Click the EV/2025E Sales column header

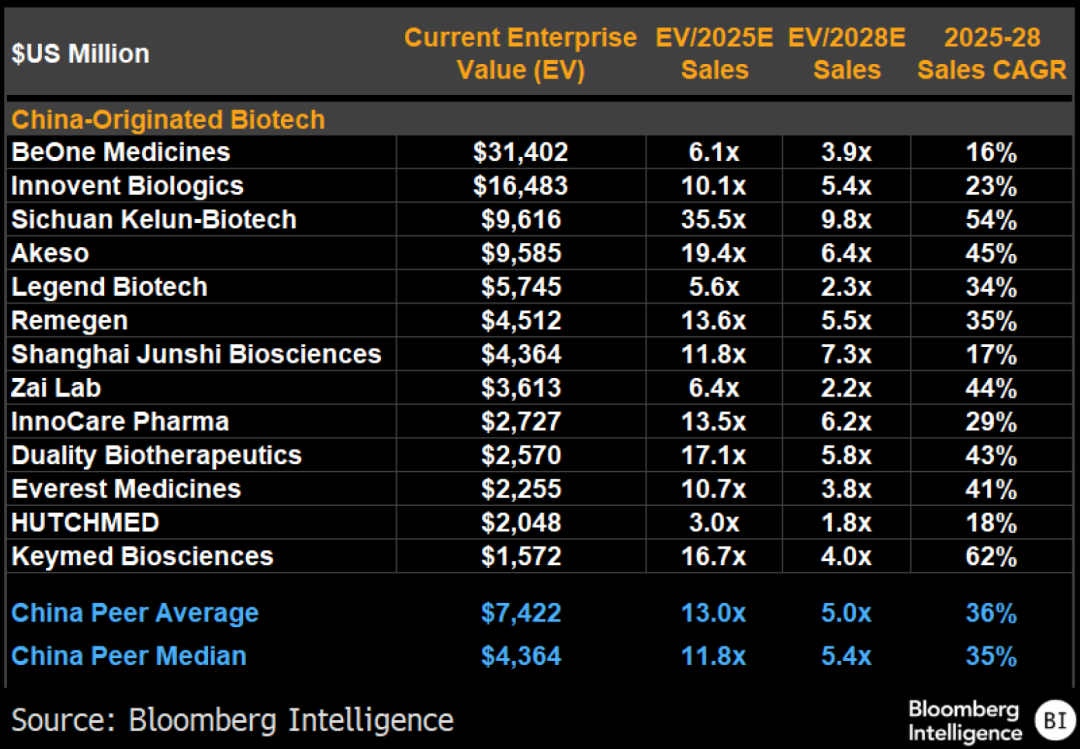(x=714, y=54)
